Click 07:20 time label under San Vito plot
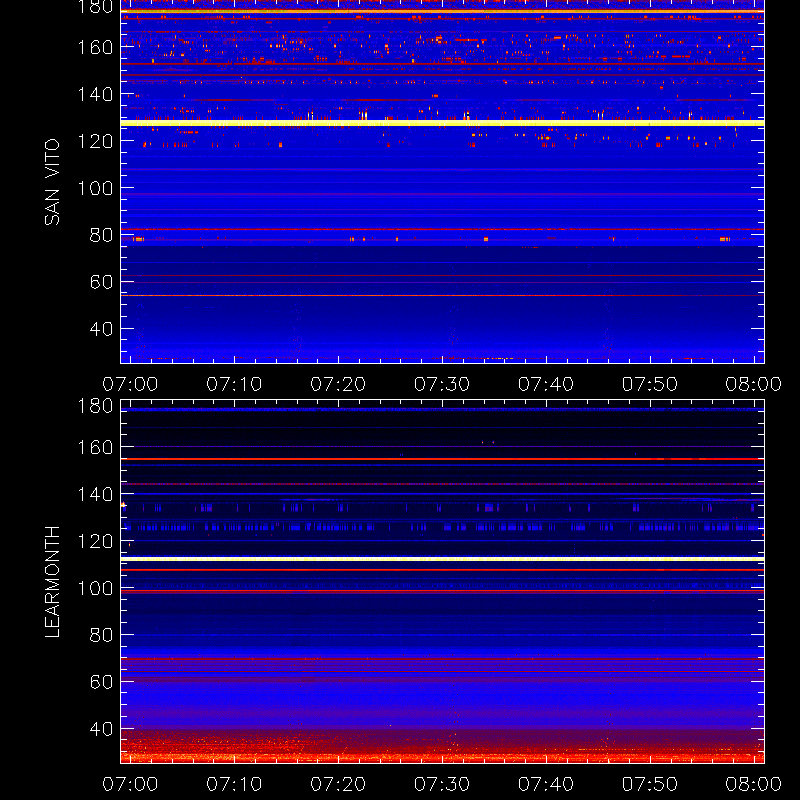 coord(338,384)
